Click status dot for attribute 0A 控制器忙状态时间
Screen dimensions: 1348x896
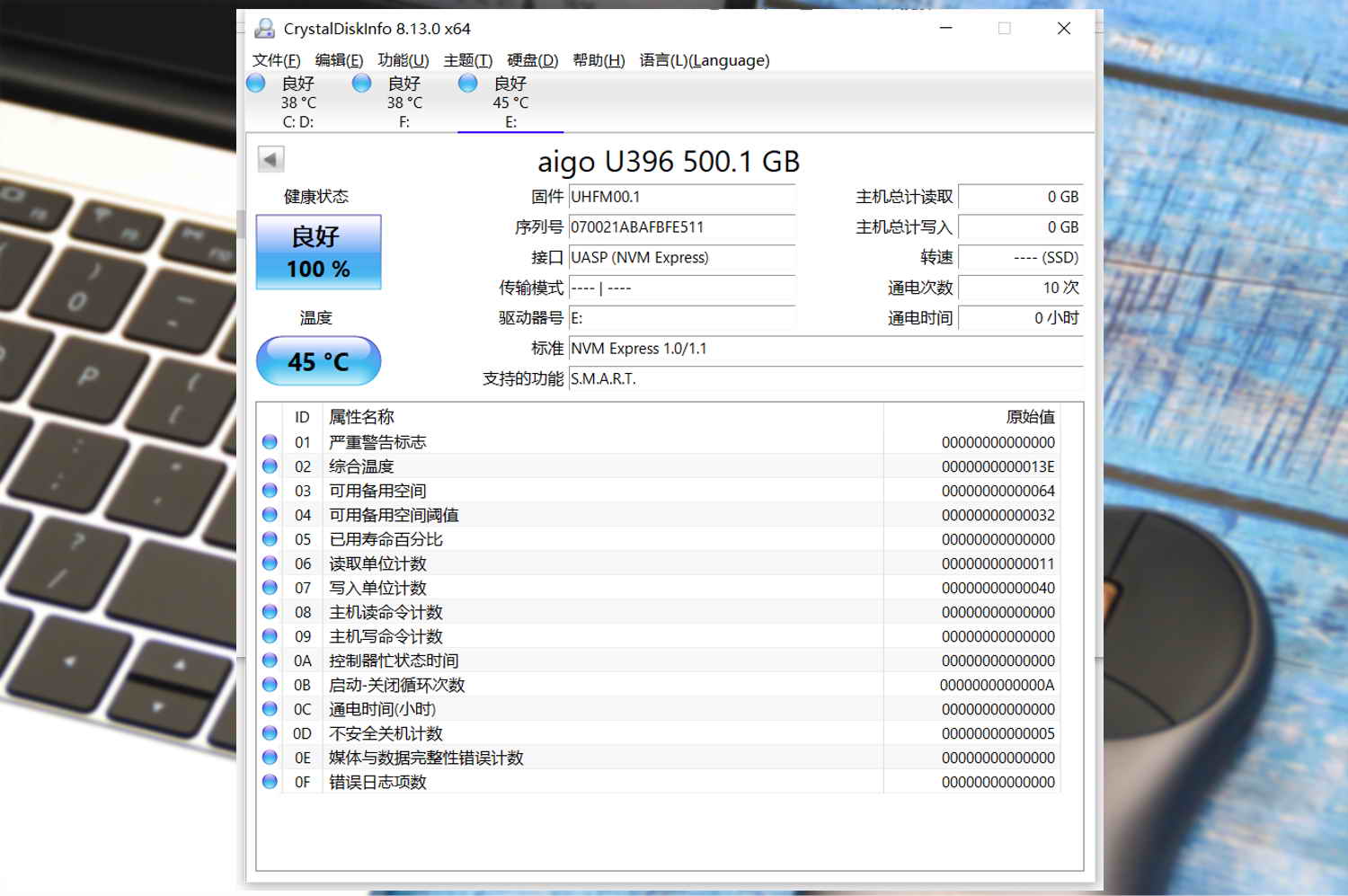270,661
